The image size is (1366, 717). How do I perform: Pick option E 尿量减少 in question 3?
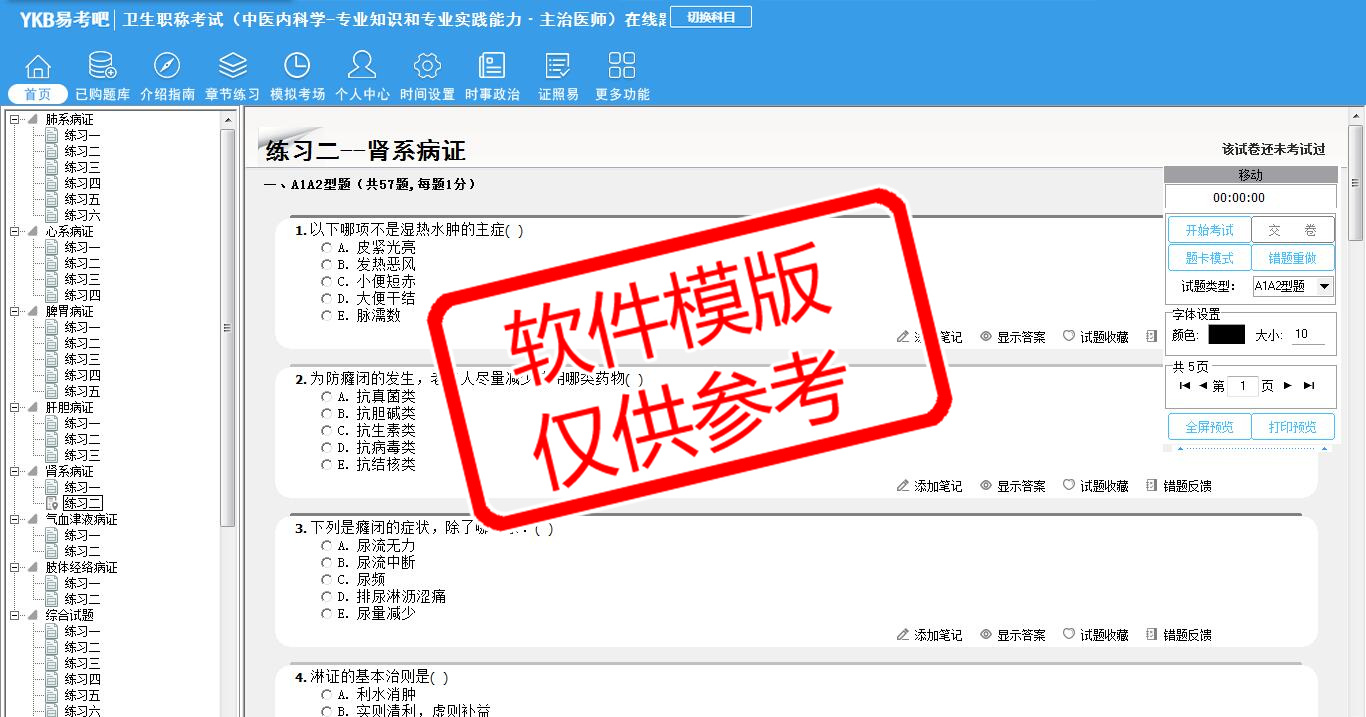[327, 614]
